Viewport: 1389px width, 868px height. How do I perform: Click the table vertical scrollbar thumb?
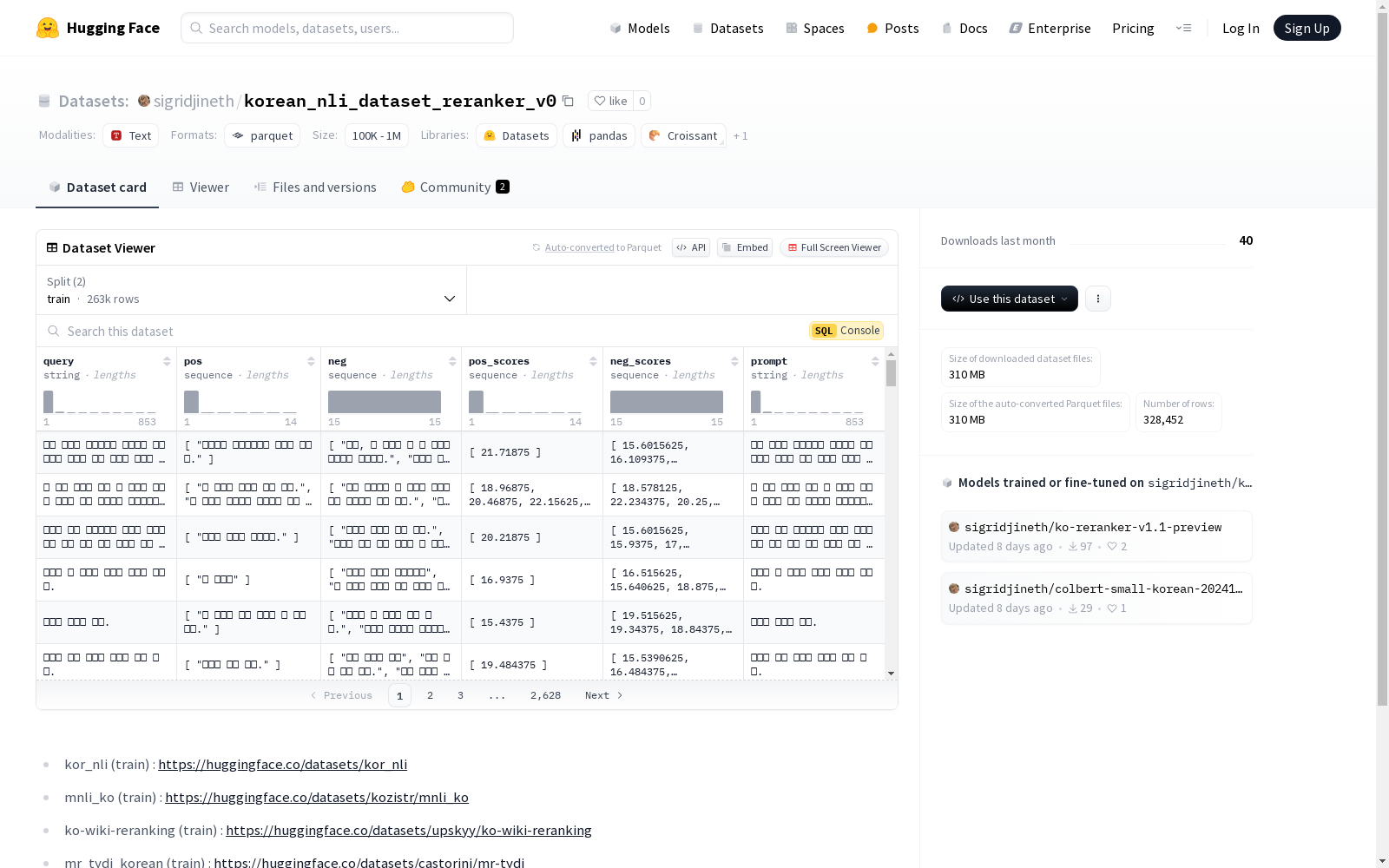tap(891, 373)
